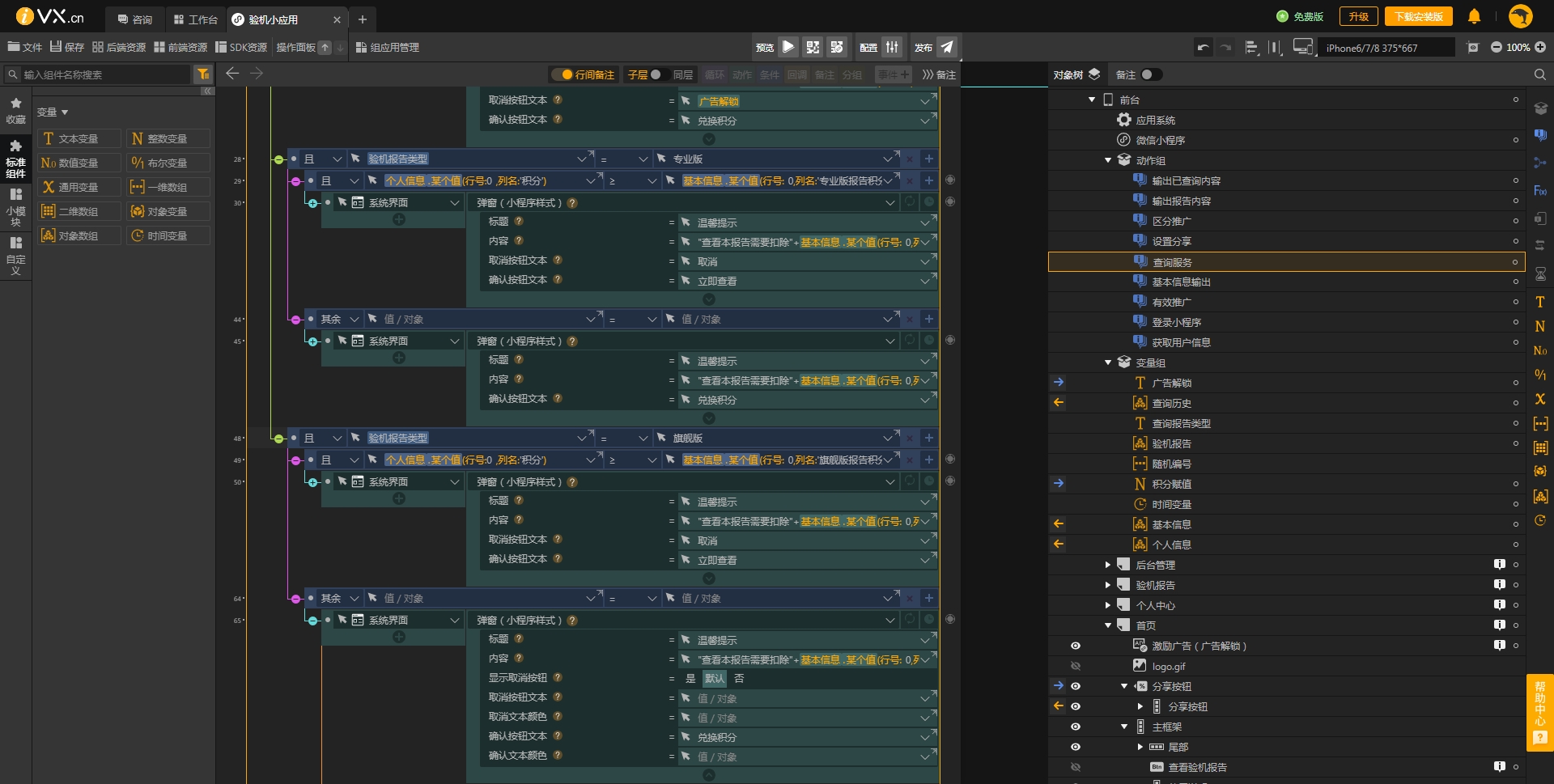The image size is (1554, 784).
Task: Open the 变量 category dropdown in component panel
Action: tap(53, 112)
